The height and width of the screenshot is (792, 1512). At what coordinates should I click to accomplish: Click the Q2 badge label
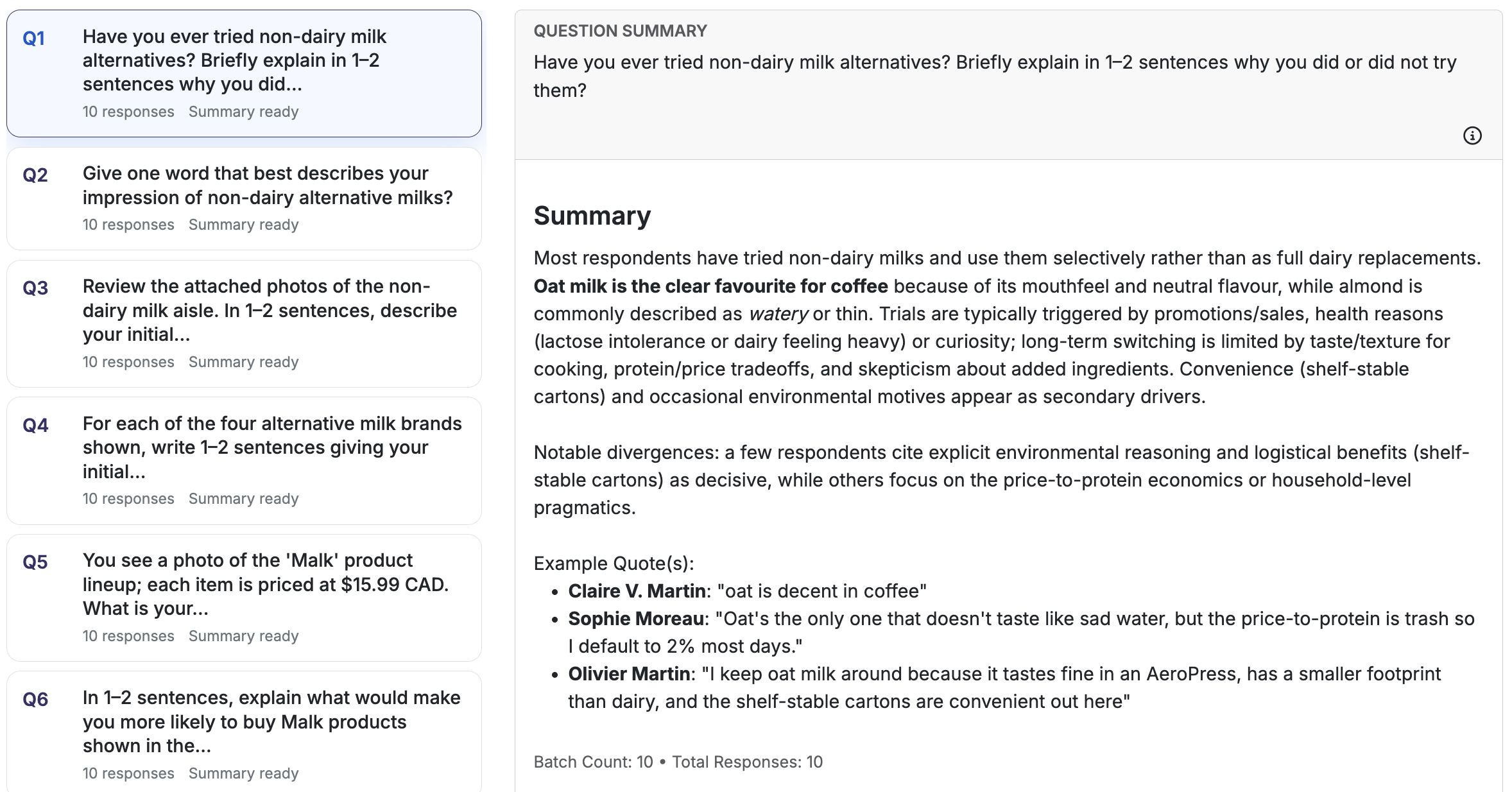point(36,175)
